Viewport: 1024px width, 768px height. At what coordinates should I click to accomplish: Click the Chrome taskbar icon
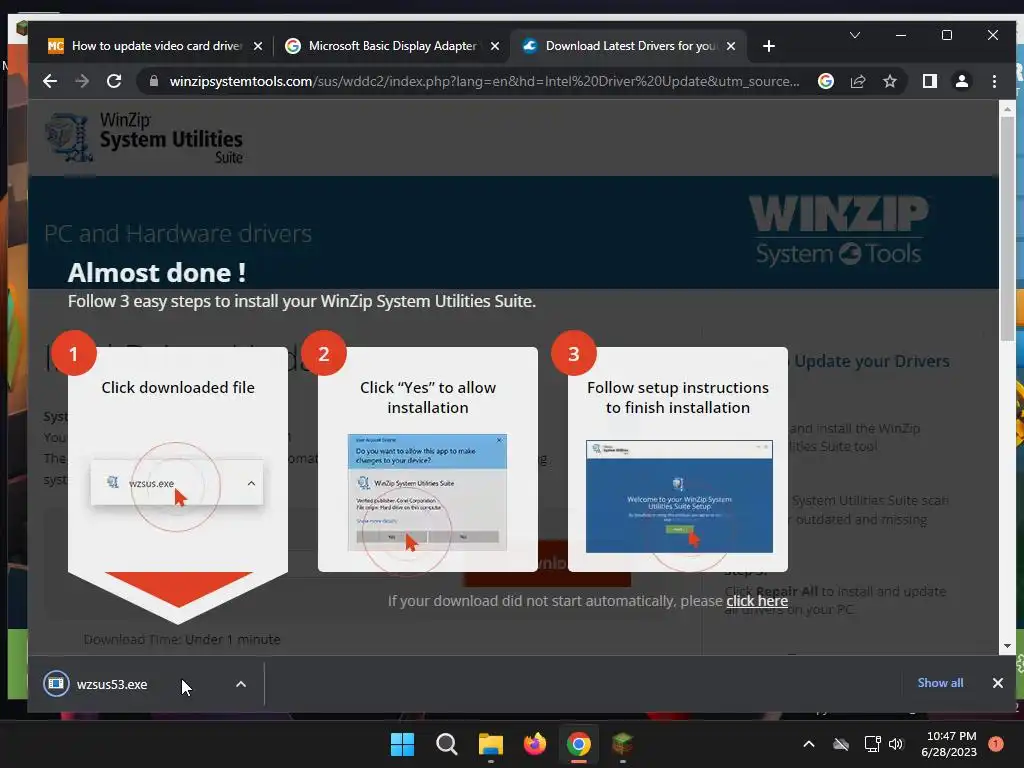coord(579,744)
